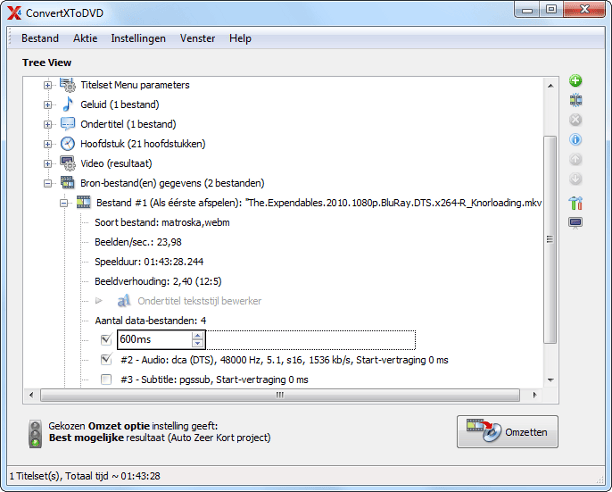Click the 'Best mogelijke resultaat' advice text
The width and height of the screenshot is (612, 492).
tap(160, 438)
